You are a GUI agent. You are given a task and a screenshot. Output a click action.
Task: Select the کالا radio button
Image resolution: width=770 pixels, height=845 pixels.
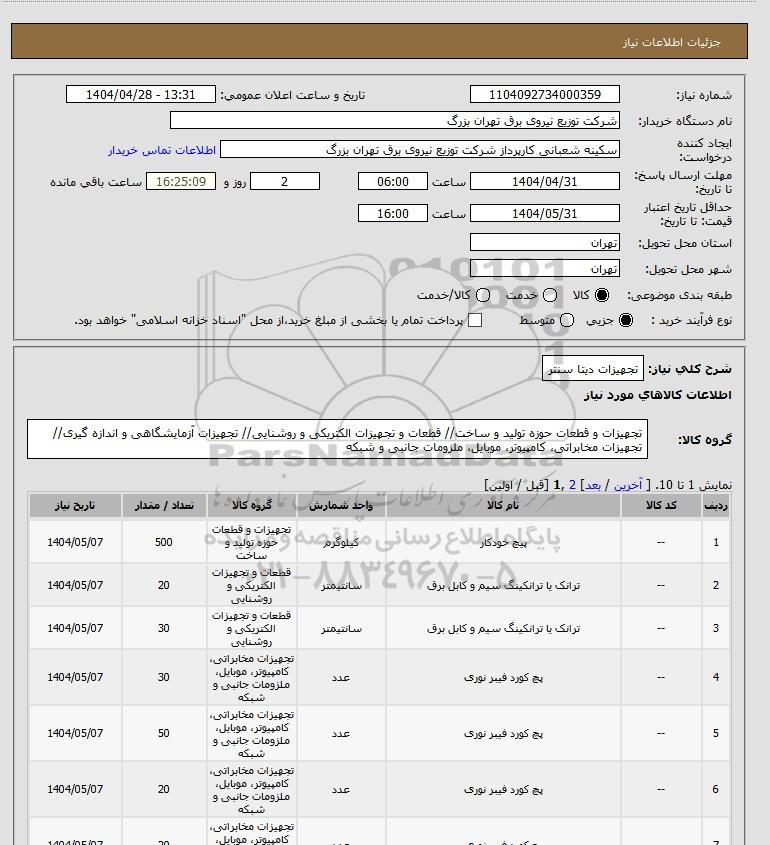tap(601, 295)
